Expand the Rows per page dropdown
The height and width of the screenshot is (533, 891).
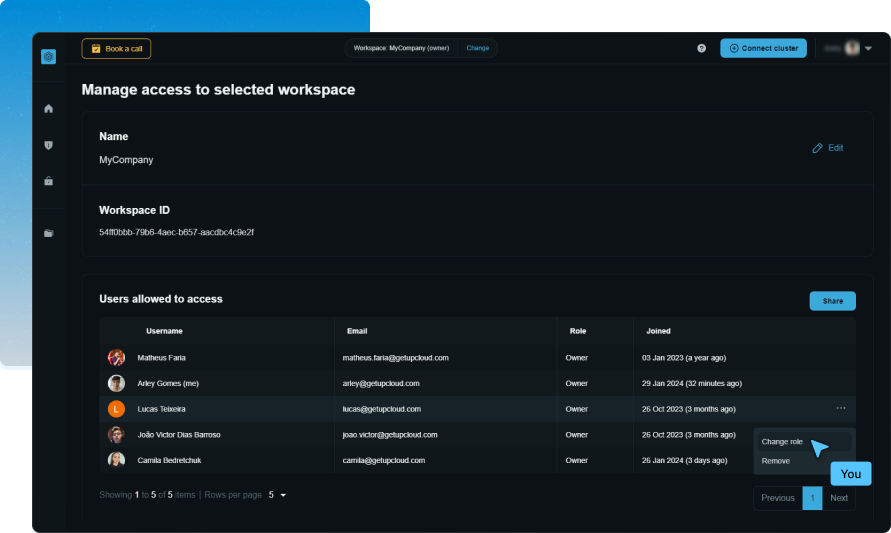point(278,495)
